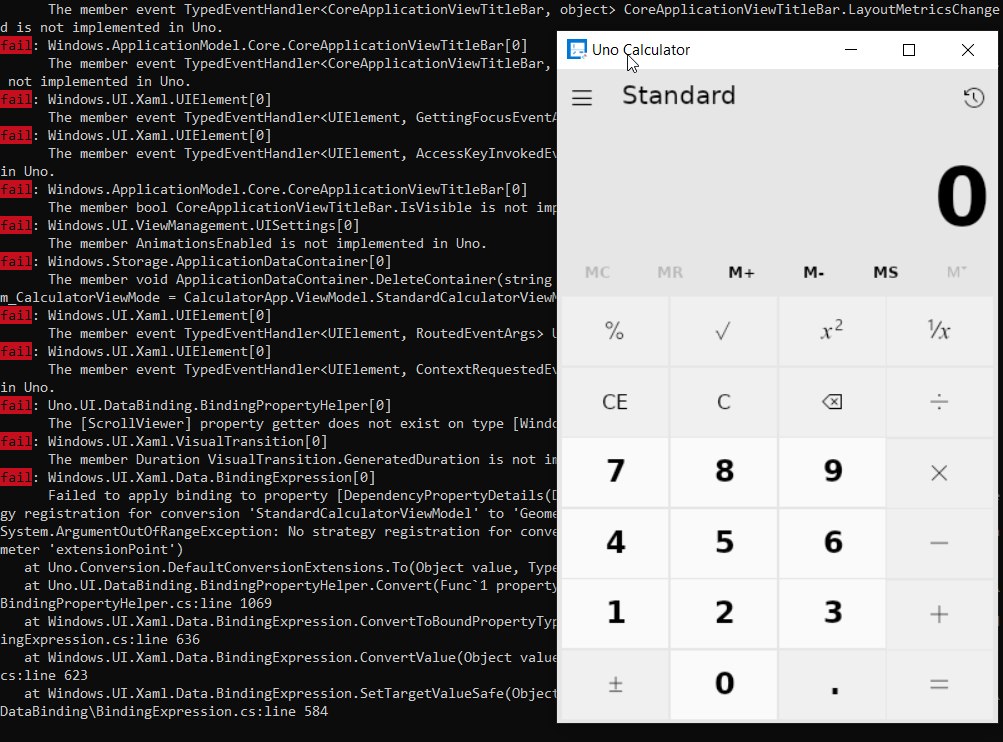Viewport: 1003px width, 742px height.
Task: Click the reciprocal 1/x key
Action: pyautogui.click(x=939, y=331)
